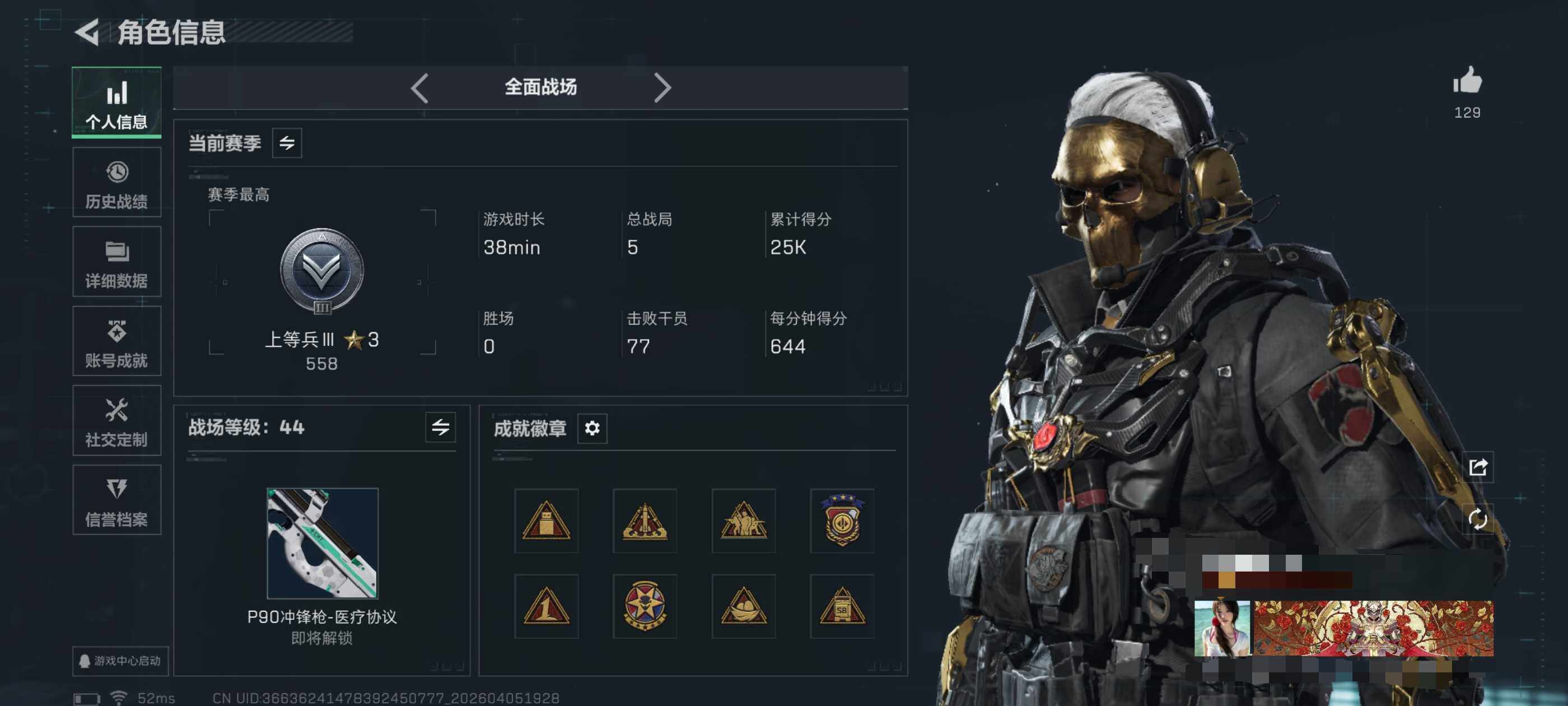This screenshot has width=1568, height=706.
Task: Switch to previous mode with left chevron
Action: pyautogui.click(x=419, y=89)
